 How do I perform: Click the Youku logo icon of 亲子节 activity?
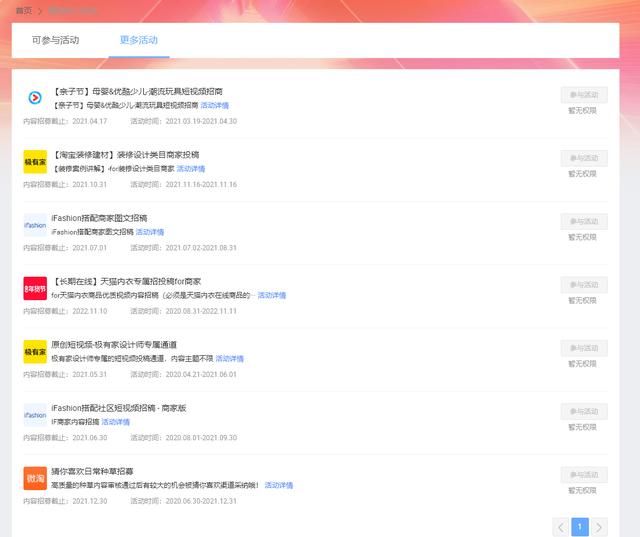35,98
